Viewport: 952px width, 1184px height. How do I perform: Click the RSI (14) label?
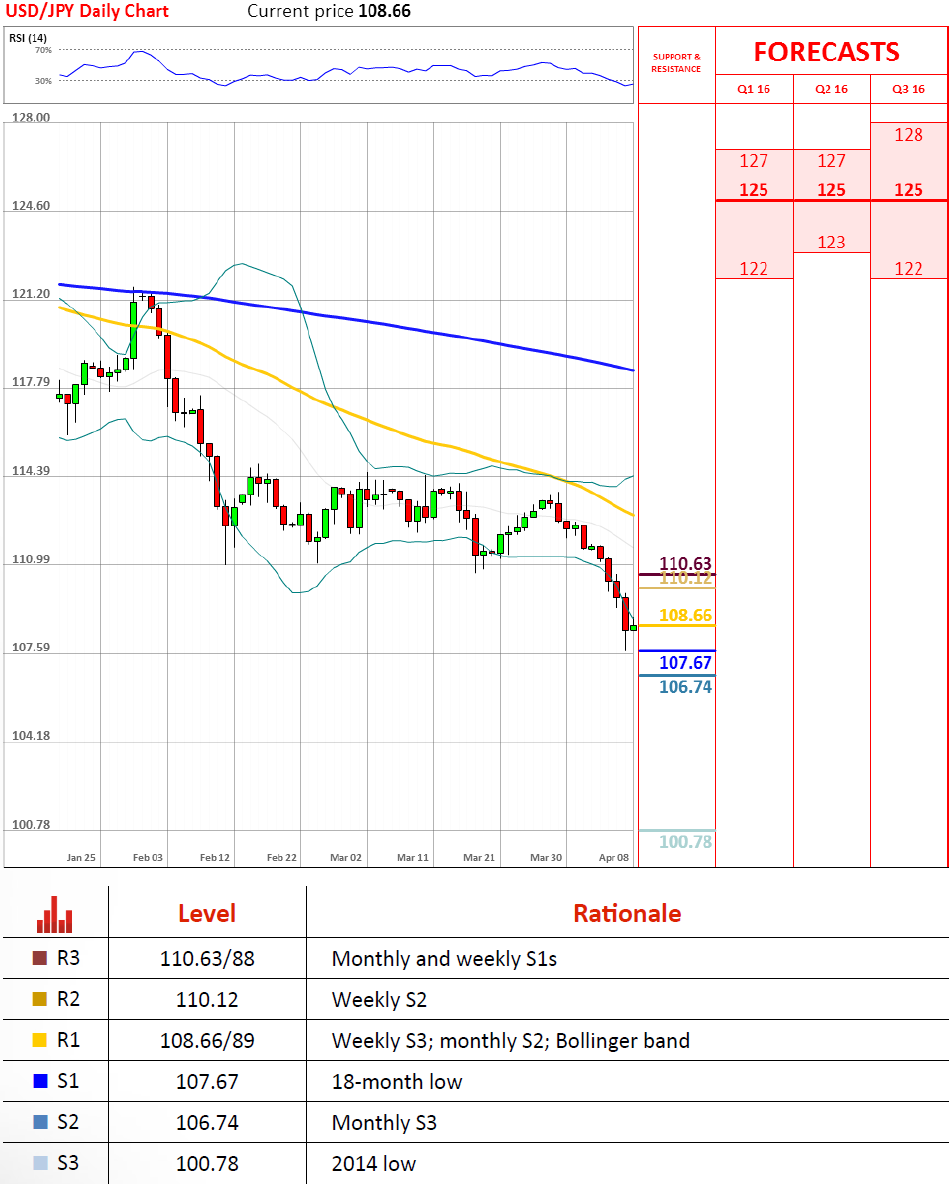[28, 38]
